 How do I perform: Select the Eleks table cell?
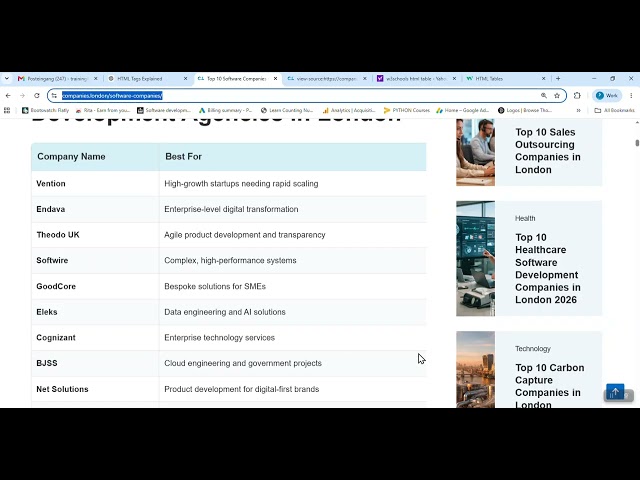point(95,312)
